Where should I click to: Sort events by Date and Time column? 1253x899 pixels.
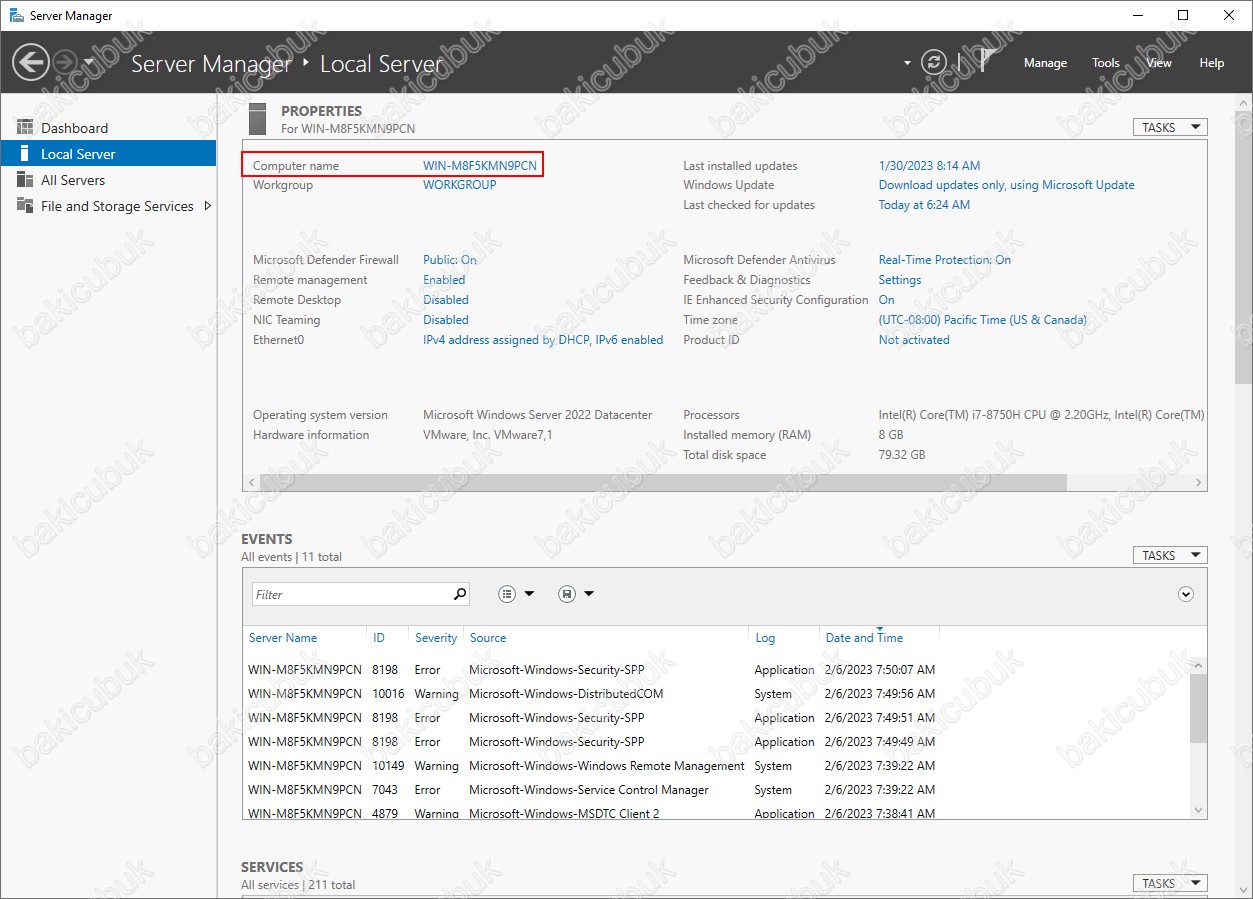864,638
